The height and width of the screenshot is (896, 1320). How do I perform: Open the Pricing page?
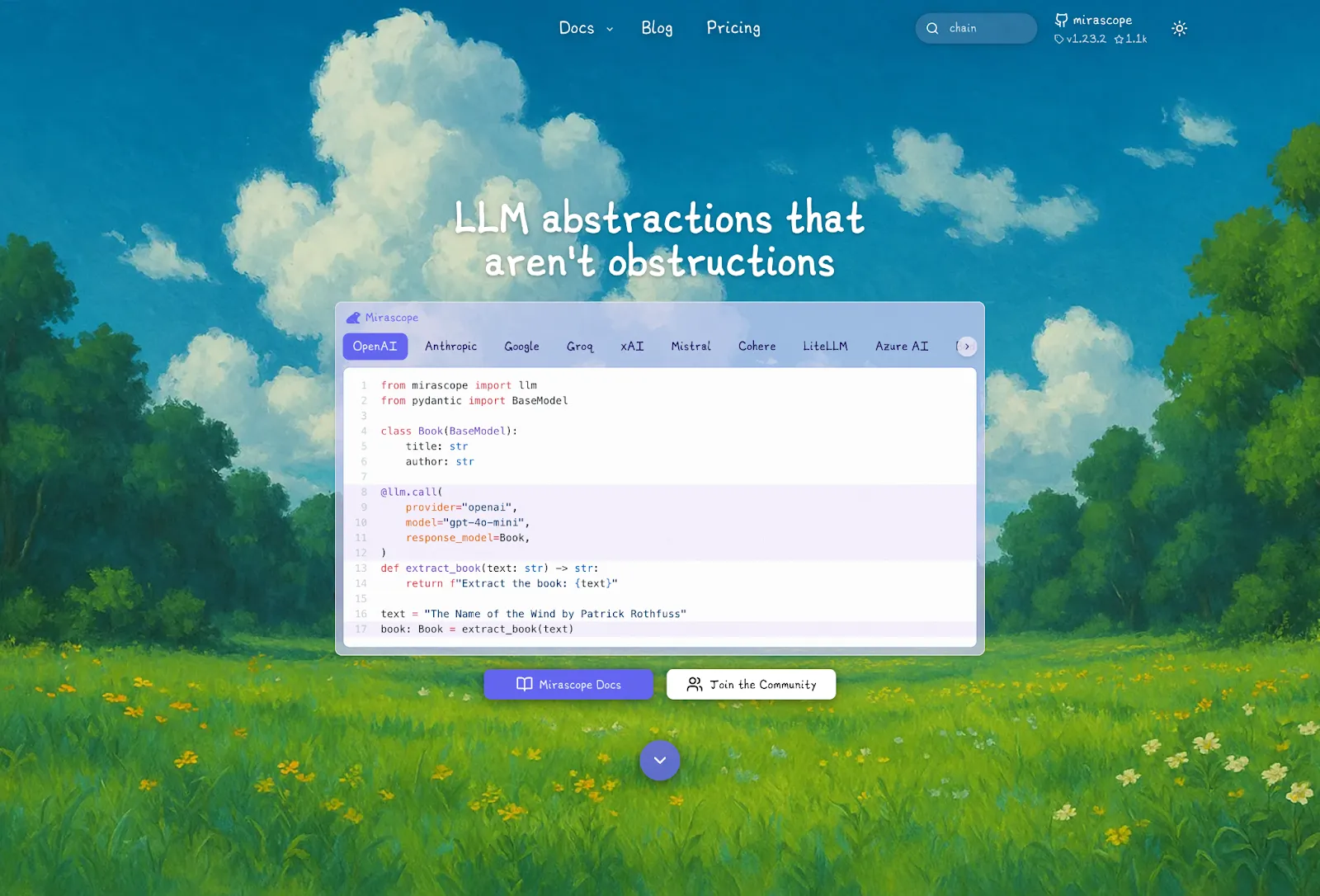tap(733, 28)
